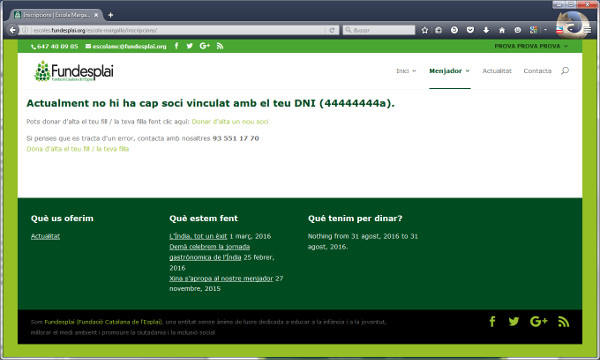This screenshot has width=600, height=360.
Task: Click the circular sync icon in toolbar
Action: [454, 30]
